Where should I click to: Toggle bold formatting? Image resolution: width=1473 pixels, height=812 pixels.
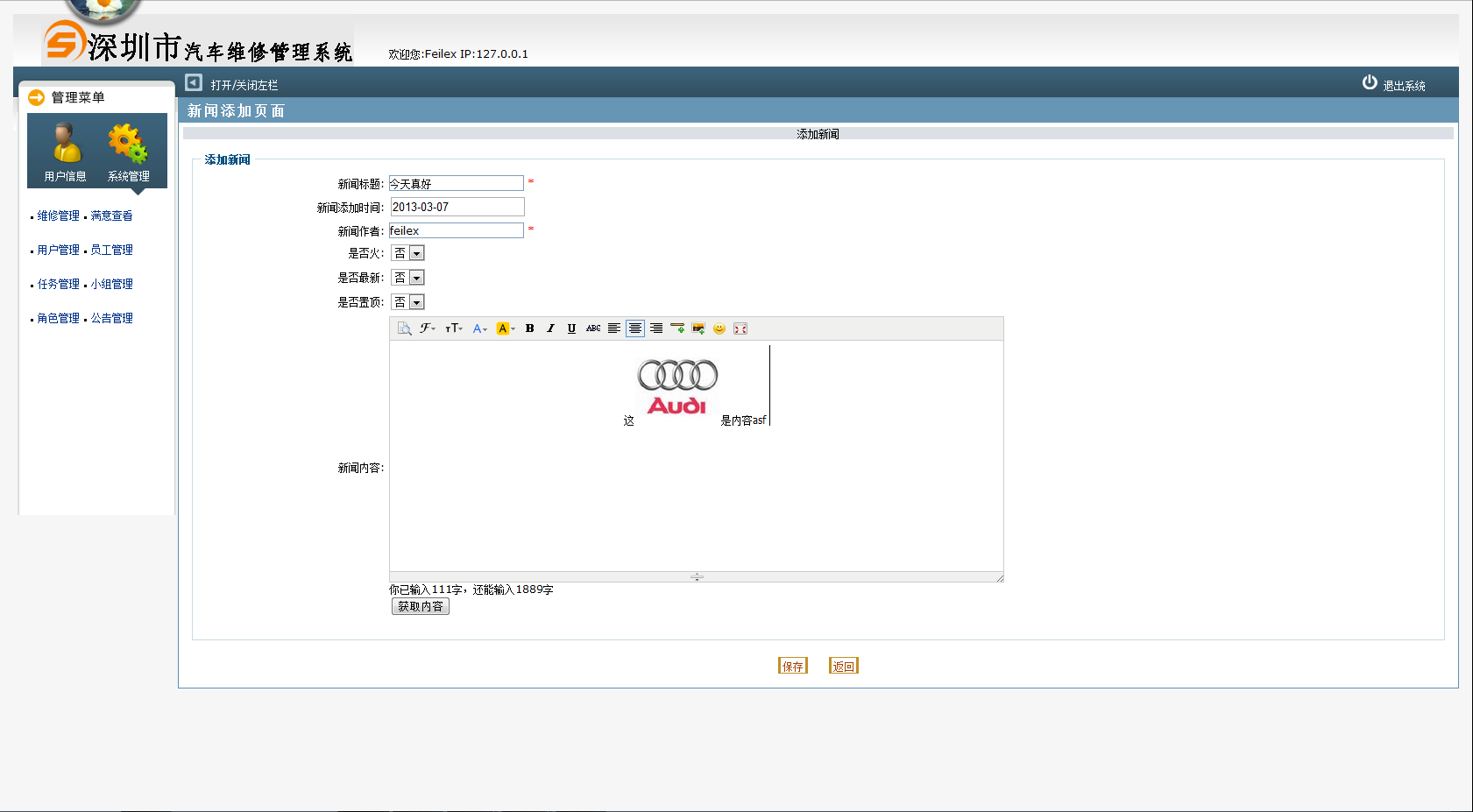coord(529,328)
